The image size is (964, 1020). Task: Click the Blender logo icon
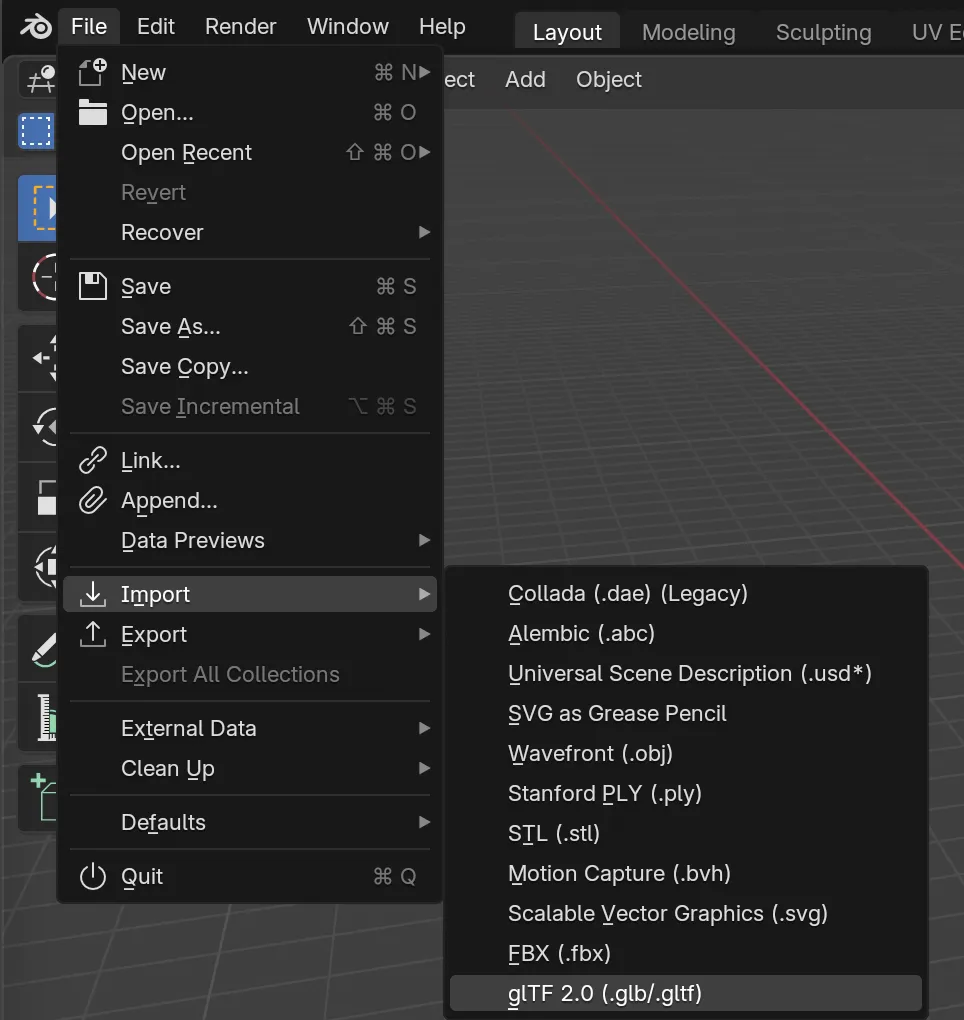[36, 27]
